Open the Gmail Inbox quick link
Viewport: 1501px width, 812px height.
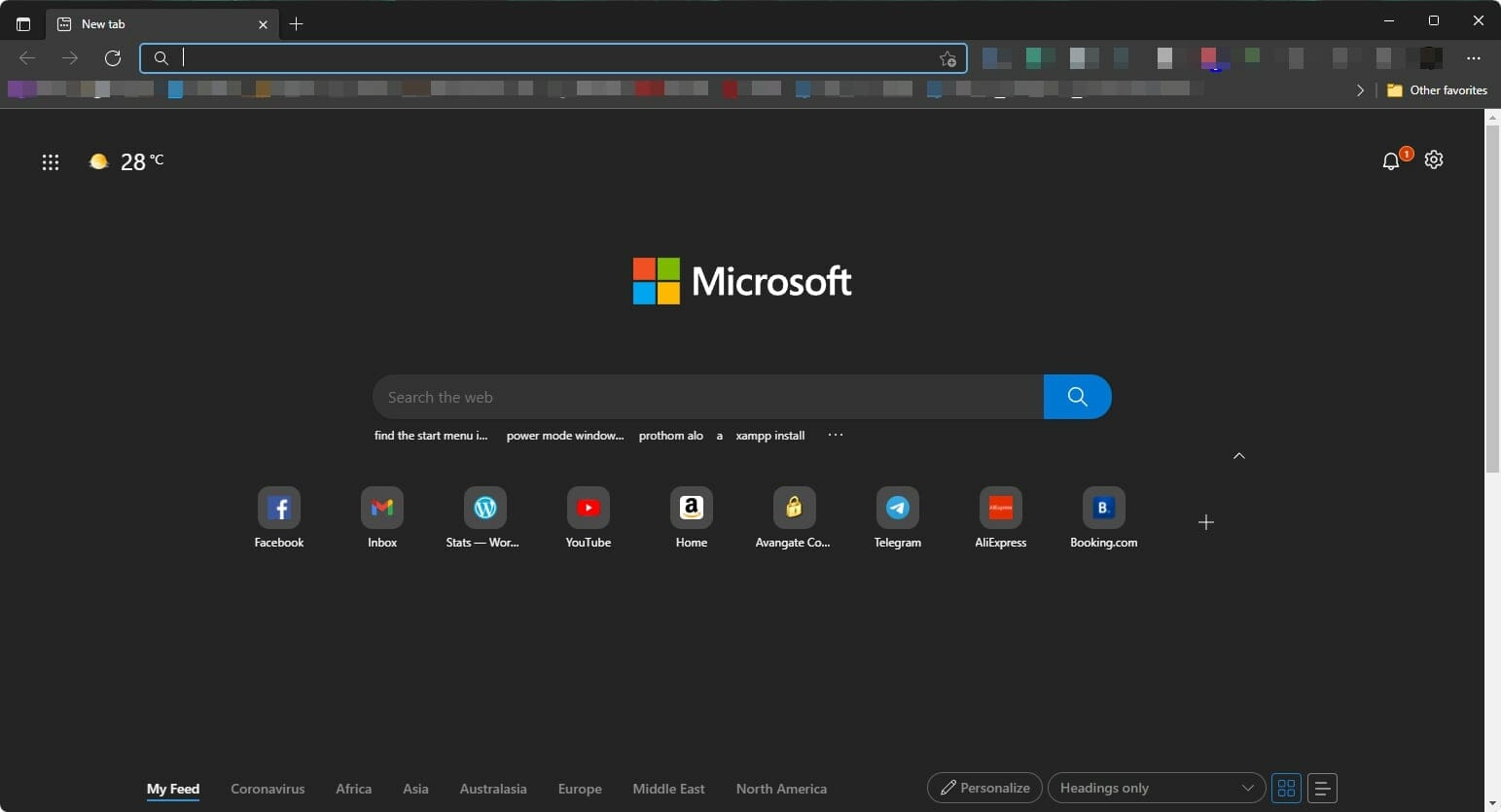[x=382, y=518]
